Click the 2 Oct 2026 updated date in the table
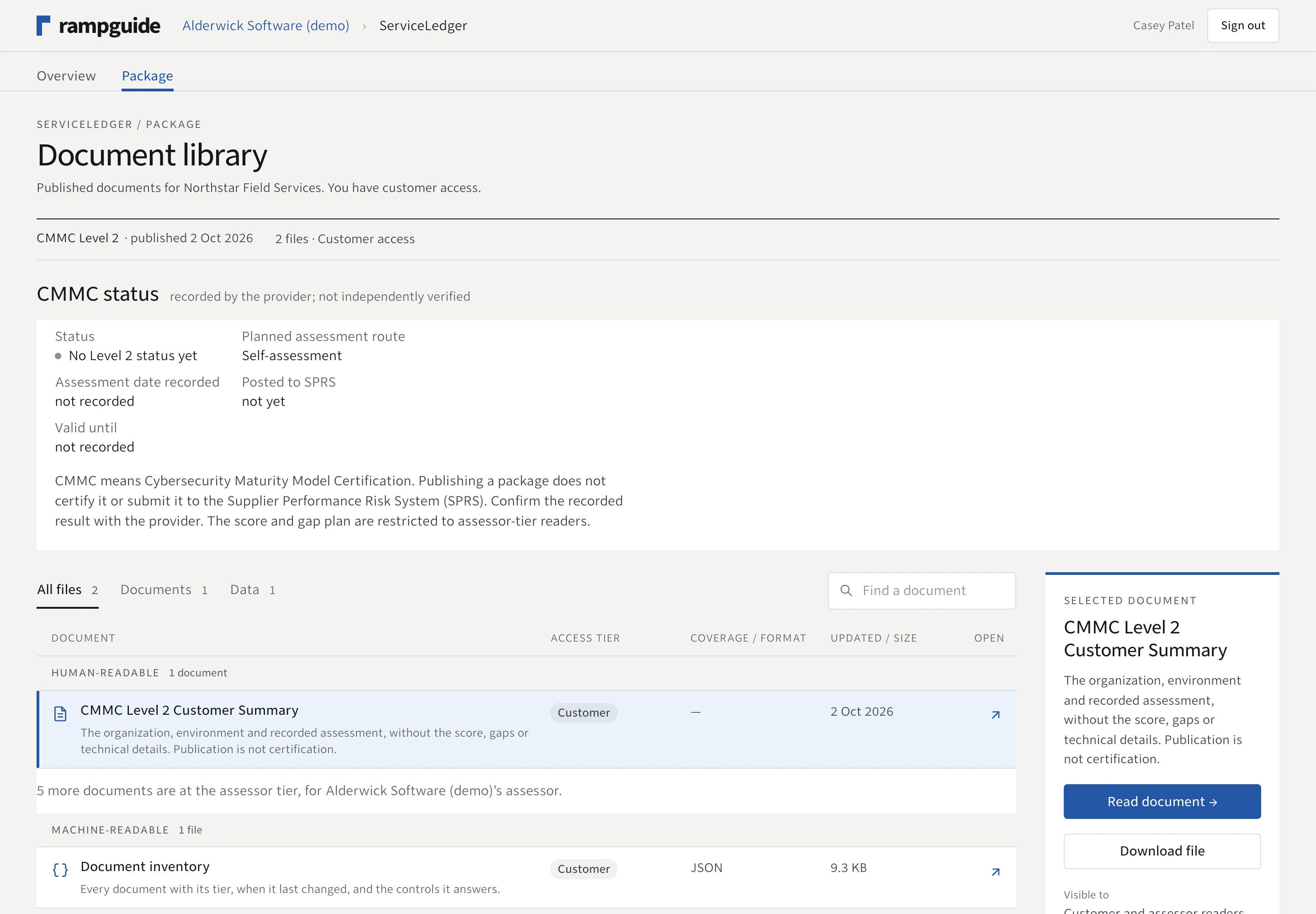This screenshot has height=914, width=1316. (x=861, y=711)
